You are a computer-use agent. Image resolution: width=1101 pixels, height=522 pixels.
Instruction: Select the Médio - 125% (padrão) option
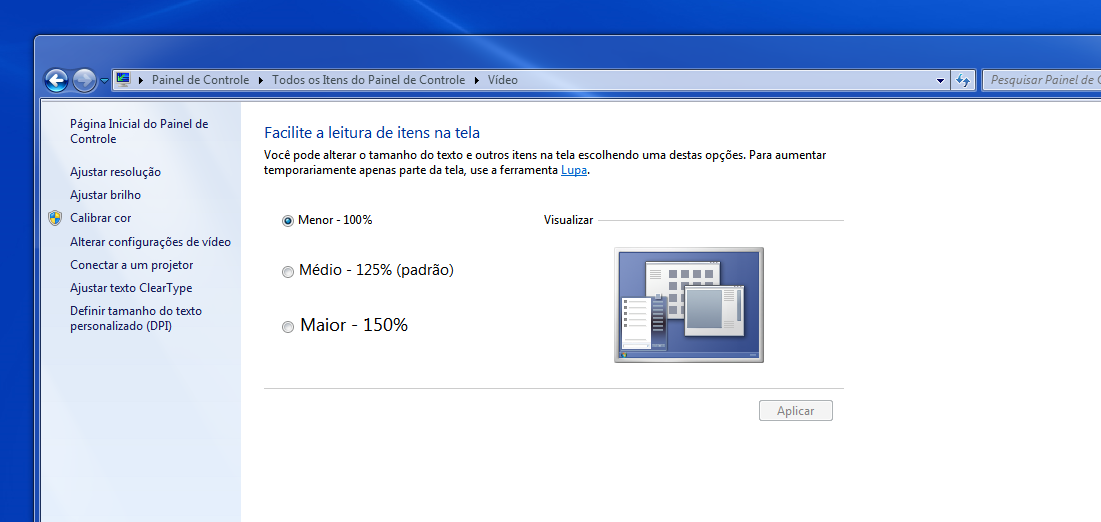[x=288, y=271]
